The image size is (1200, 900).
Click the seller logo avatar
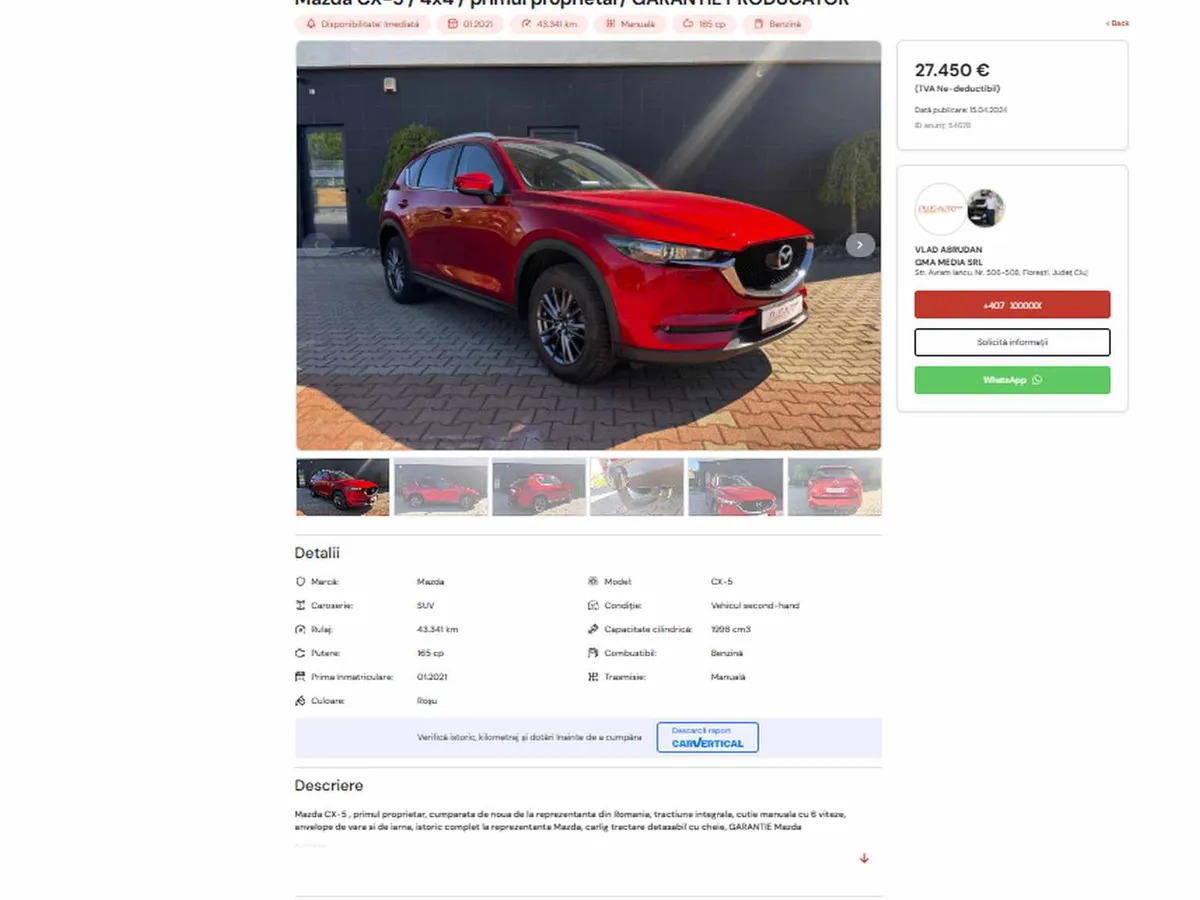click(940, 209)
